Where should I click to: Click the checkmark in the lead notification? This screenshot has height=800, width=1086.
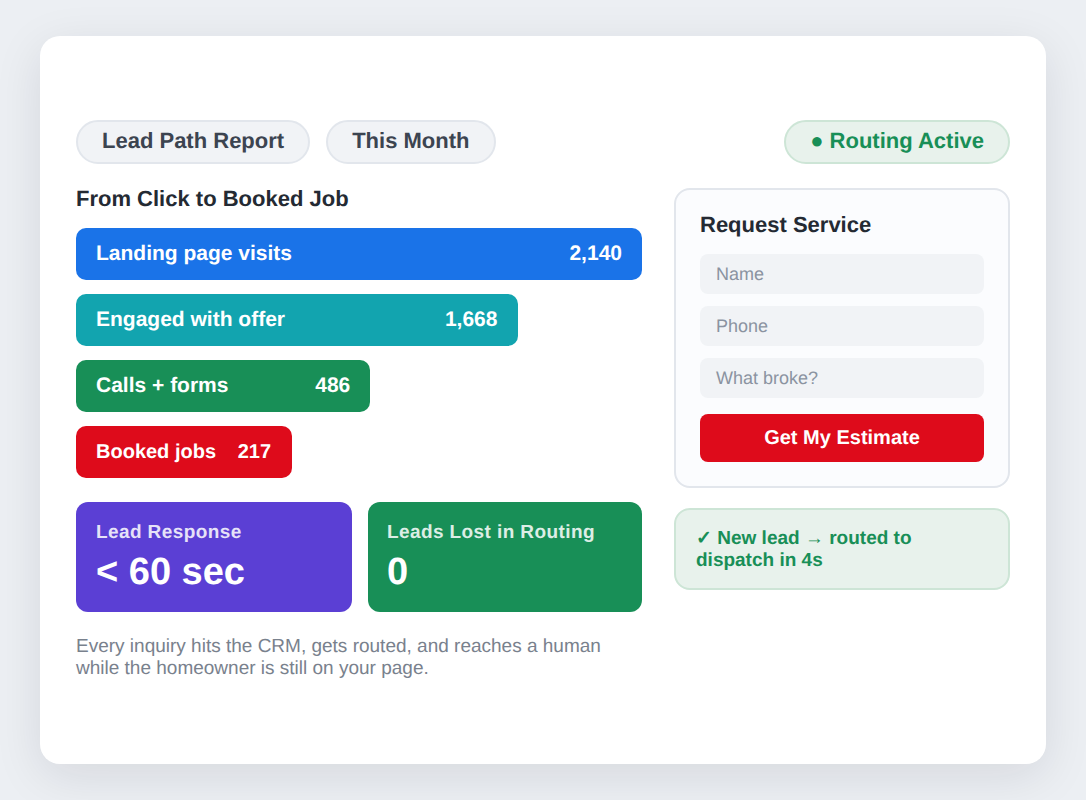[703, 538]
